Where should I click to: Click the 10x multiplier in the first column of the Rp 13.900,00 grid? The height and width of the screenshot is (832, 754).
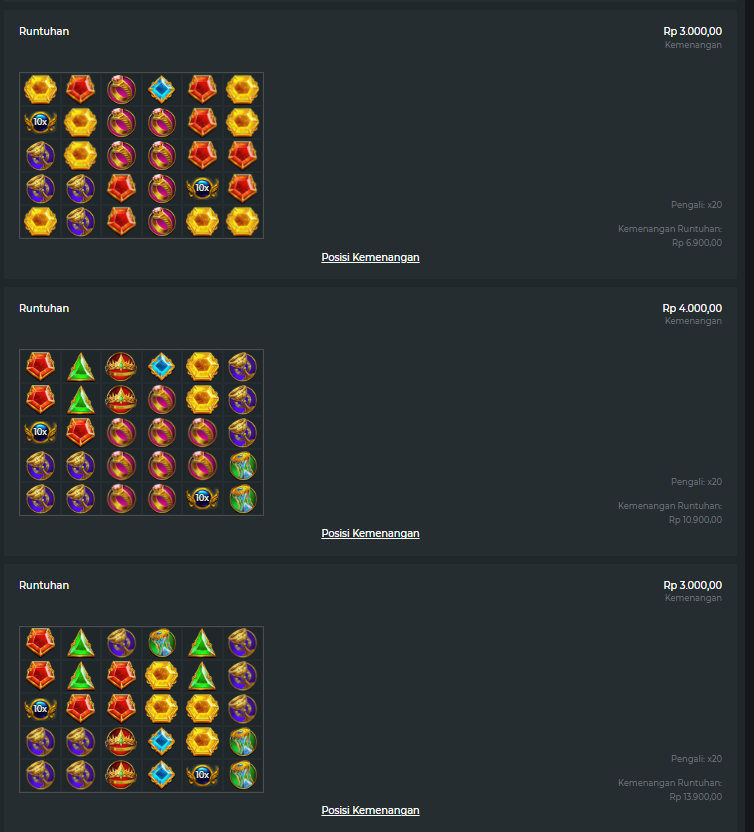[40, 709]
